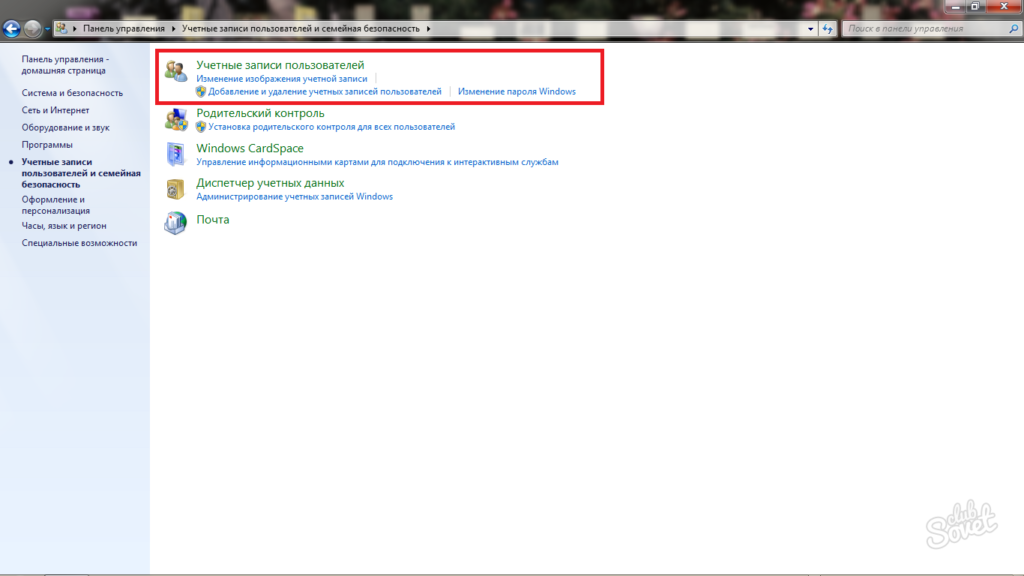The height and width of the screenshot is (576, 1024).
Task: Click the Родительский контроль category icon
Action: click(x=176, y=120)
